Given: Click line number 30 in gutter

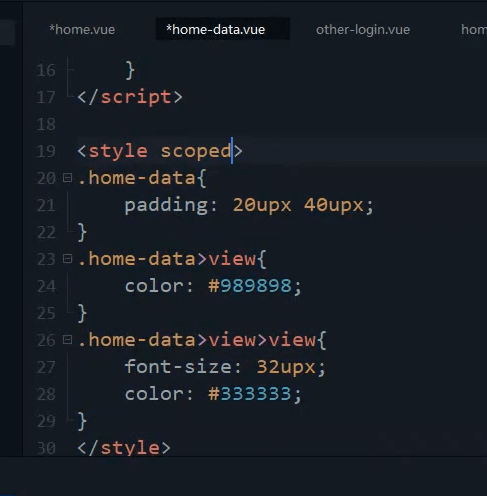Looking at the screenshot, I should (46, 449).
